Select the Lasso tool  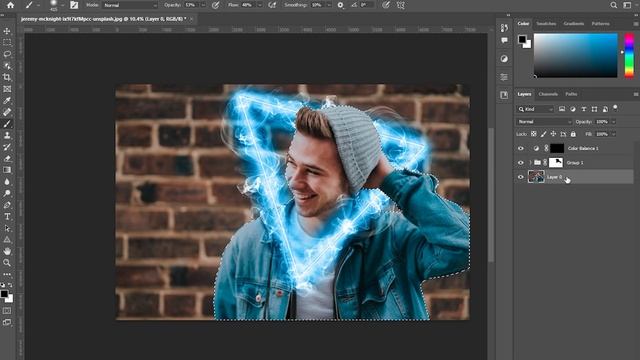coord(7,54)
